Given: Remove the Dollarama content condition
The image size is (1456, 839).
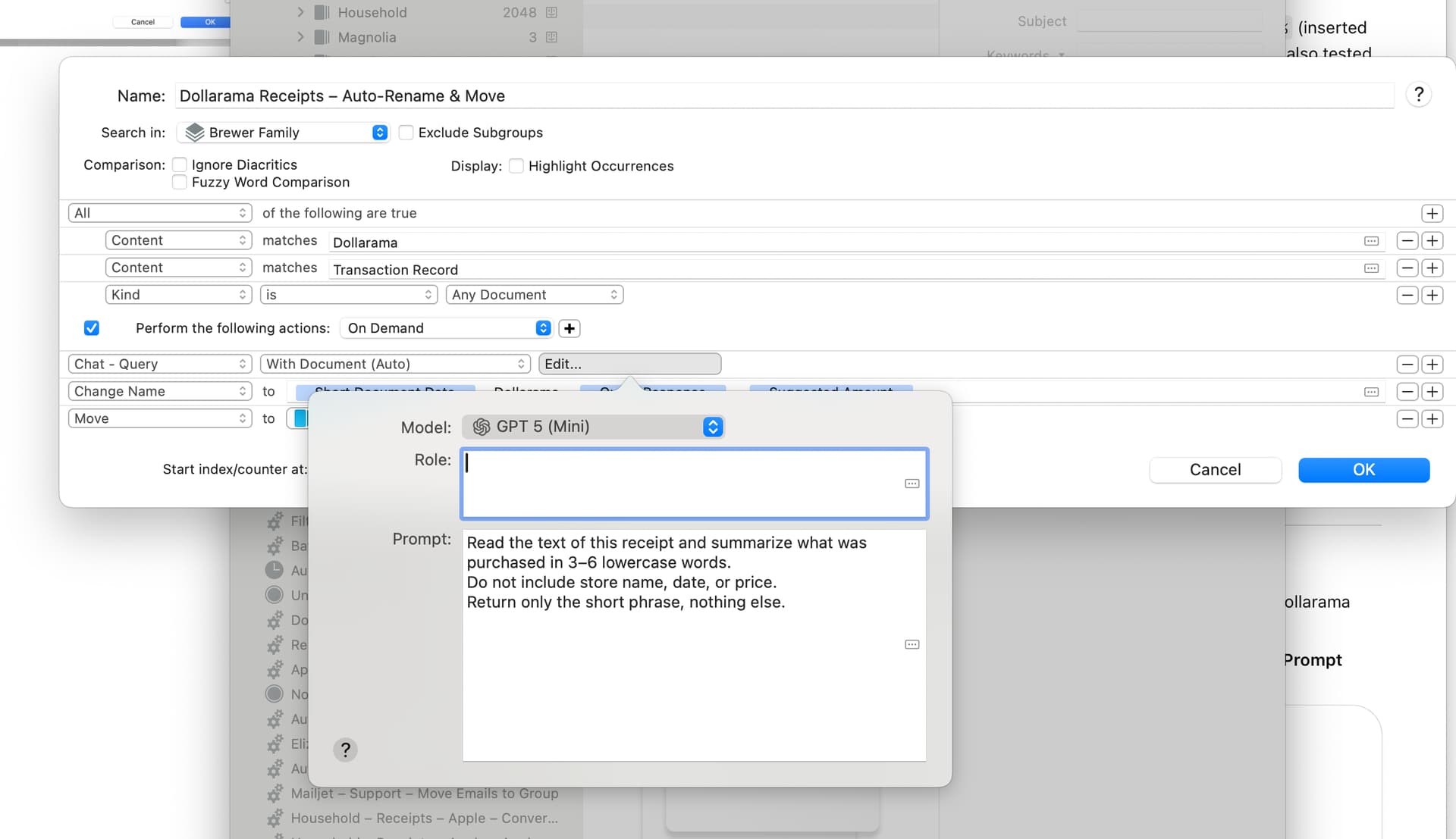Looking at the screenshot, I should click(x=1407, y=241).
